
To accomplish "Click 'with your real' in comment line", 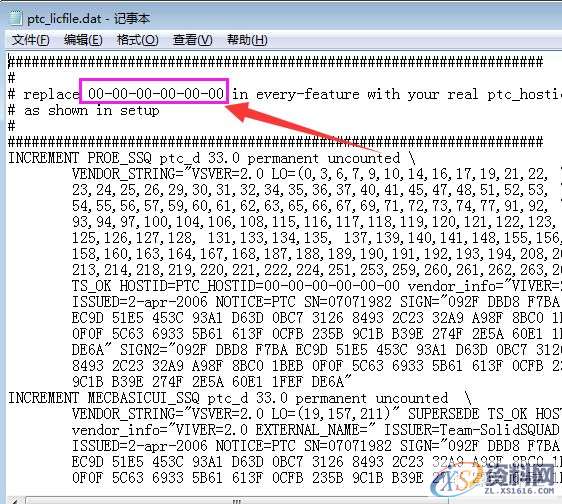I will tap(423, 94).
